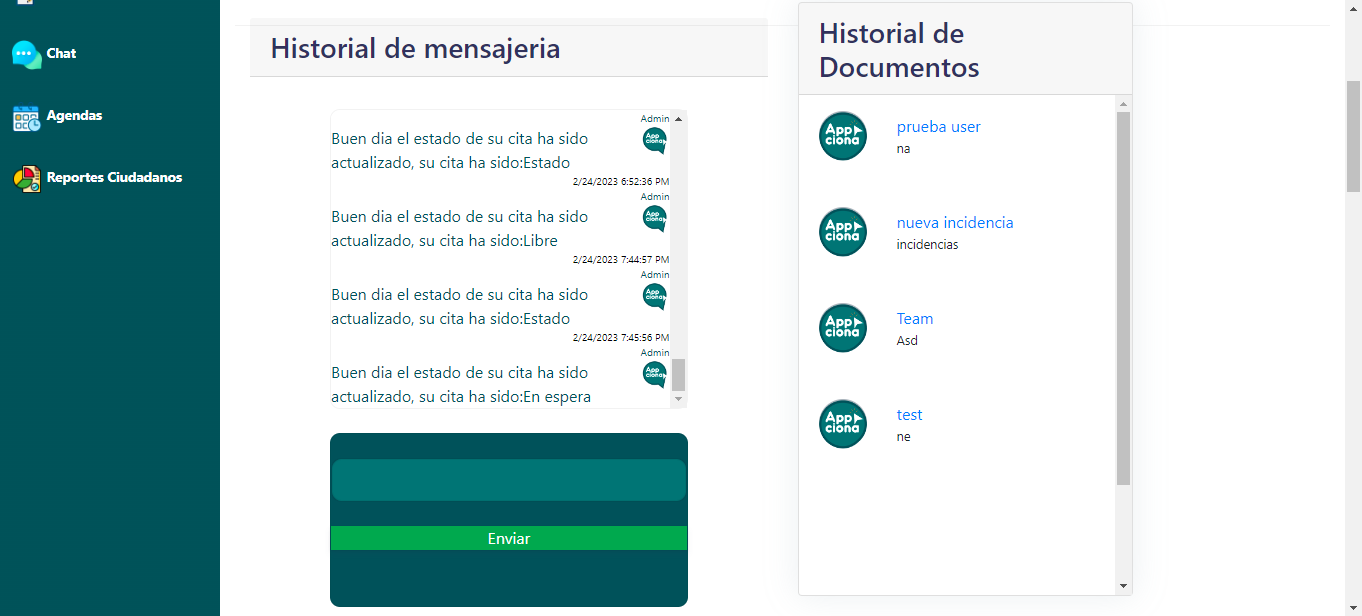Click the Admin avatar on the Libre message
This screenshot has height=616, width=1362.
tap(655, 218)
